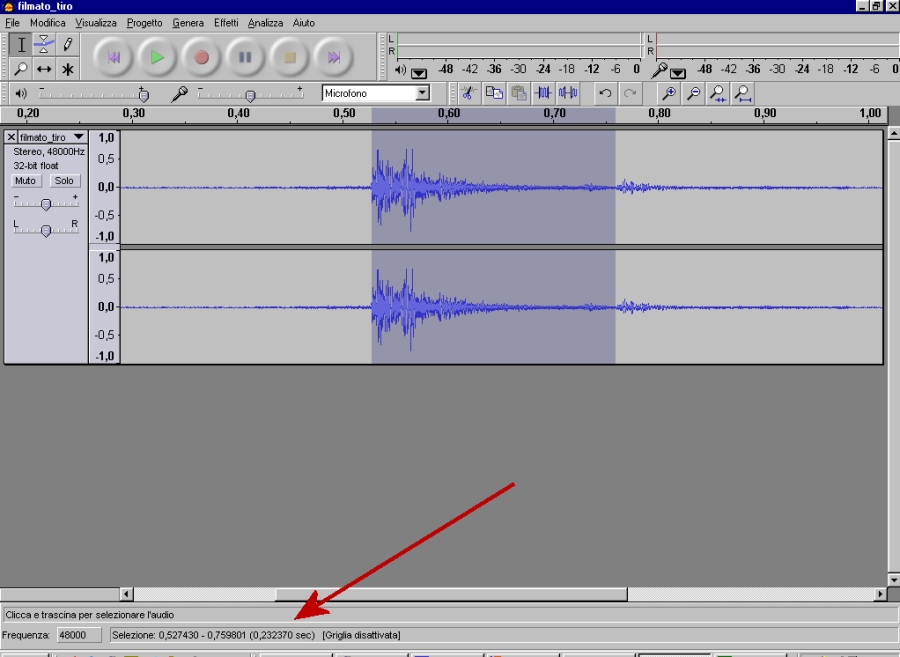Click horizontal scrollbar left arrow
Image resolution: width=900 pixels, height=657 pixels.
[x=126, y=594]
